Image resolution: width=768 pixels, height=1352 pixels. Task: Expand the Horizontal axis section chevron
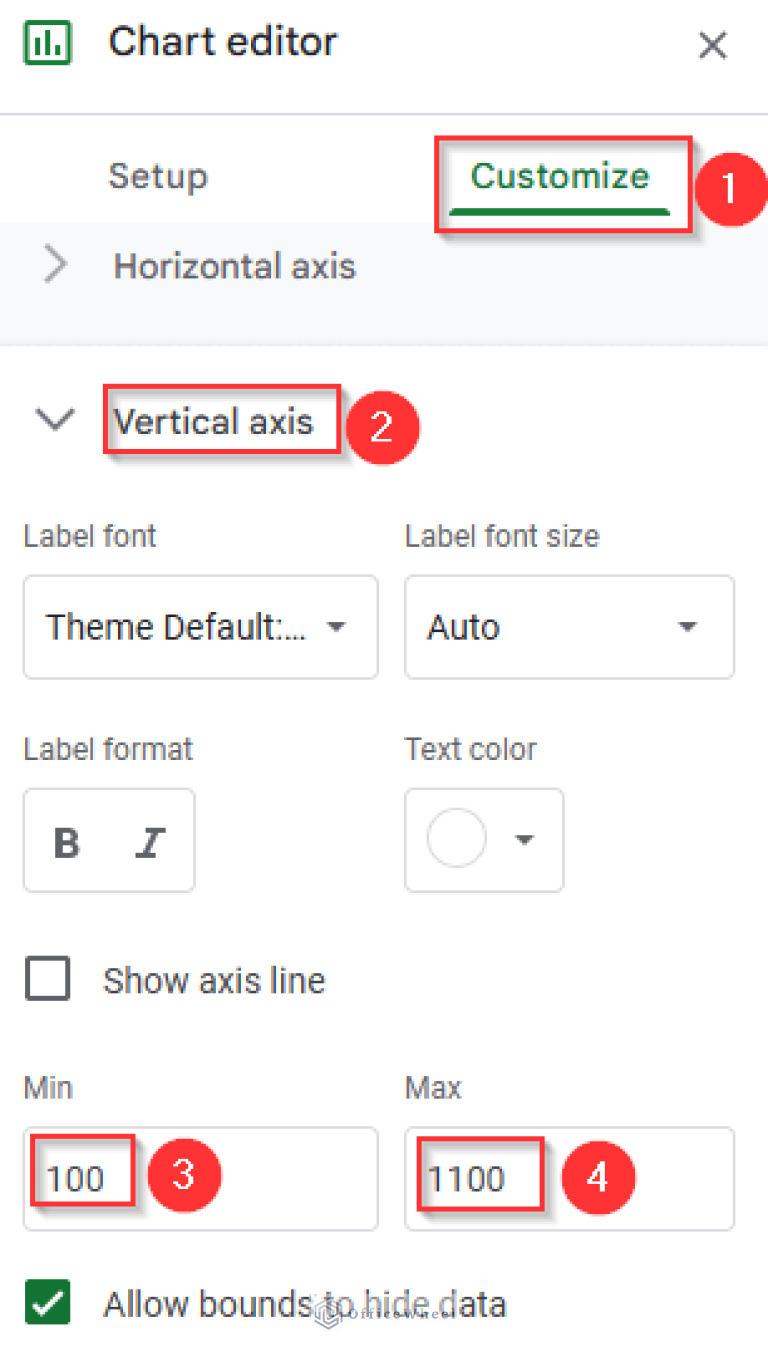point(56,266)
